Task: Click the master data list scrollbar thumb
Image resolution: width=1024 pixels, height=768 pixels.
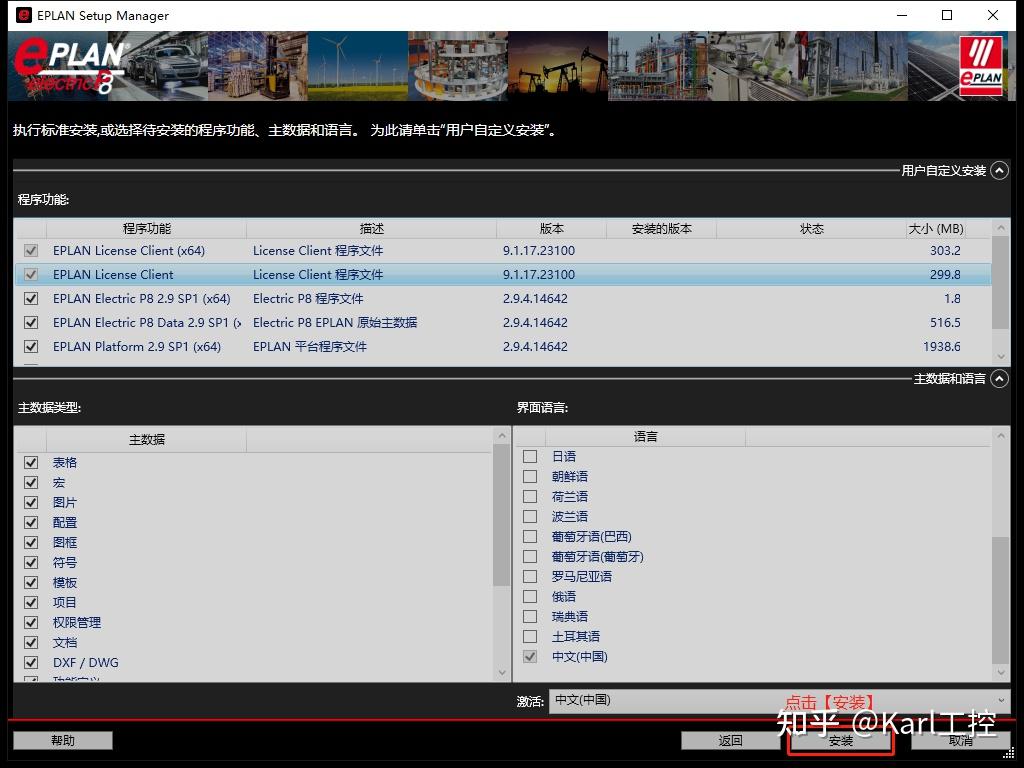Action: [501, 515]
